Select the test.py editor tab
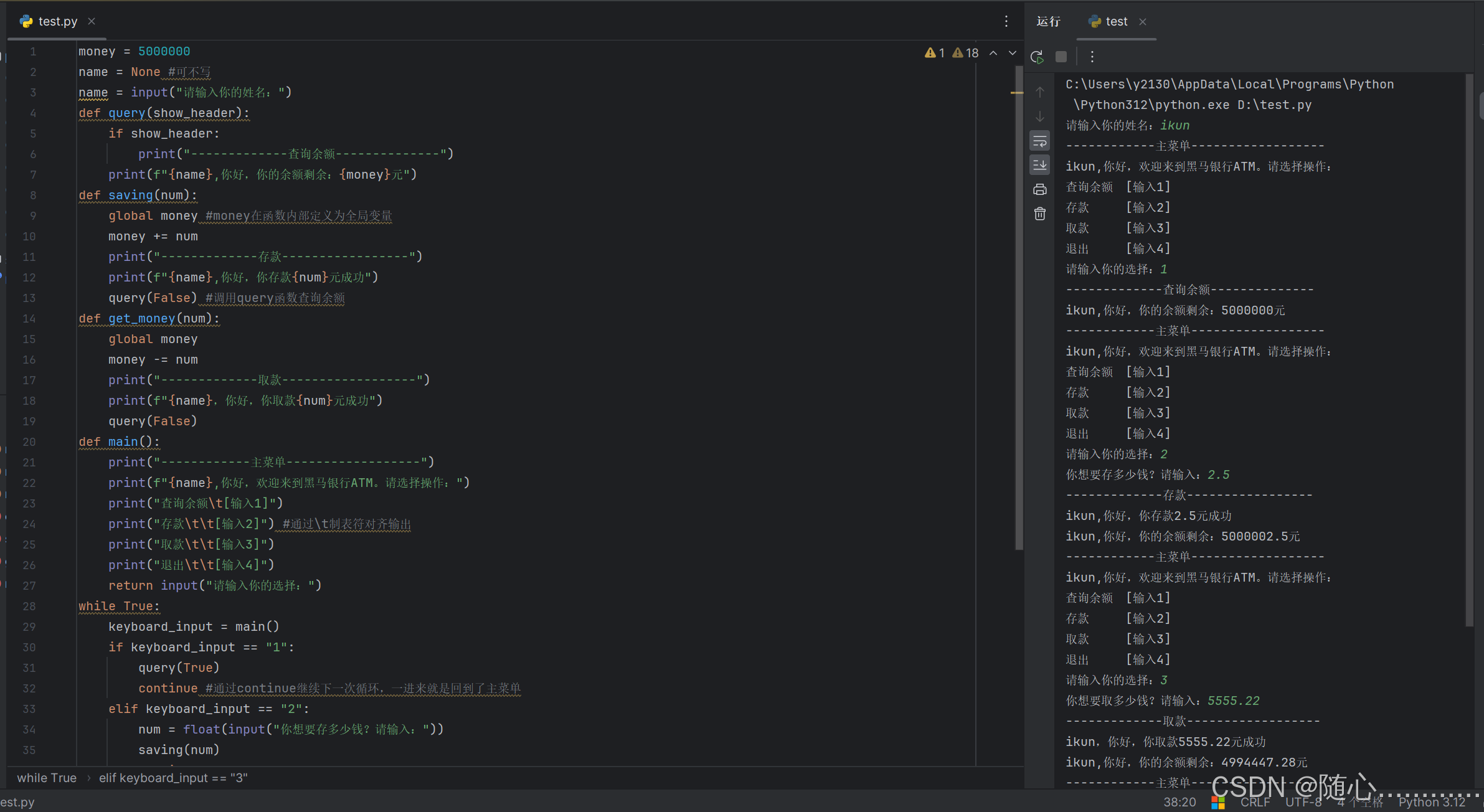The image size is (1484, 812). point(57,22)
